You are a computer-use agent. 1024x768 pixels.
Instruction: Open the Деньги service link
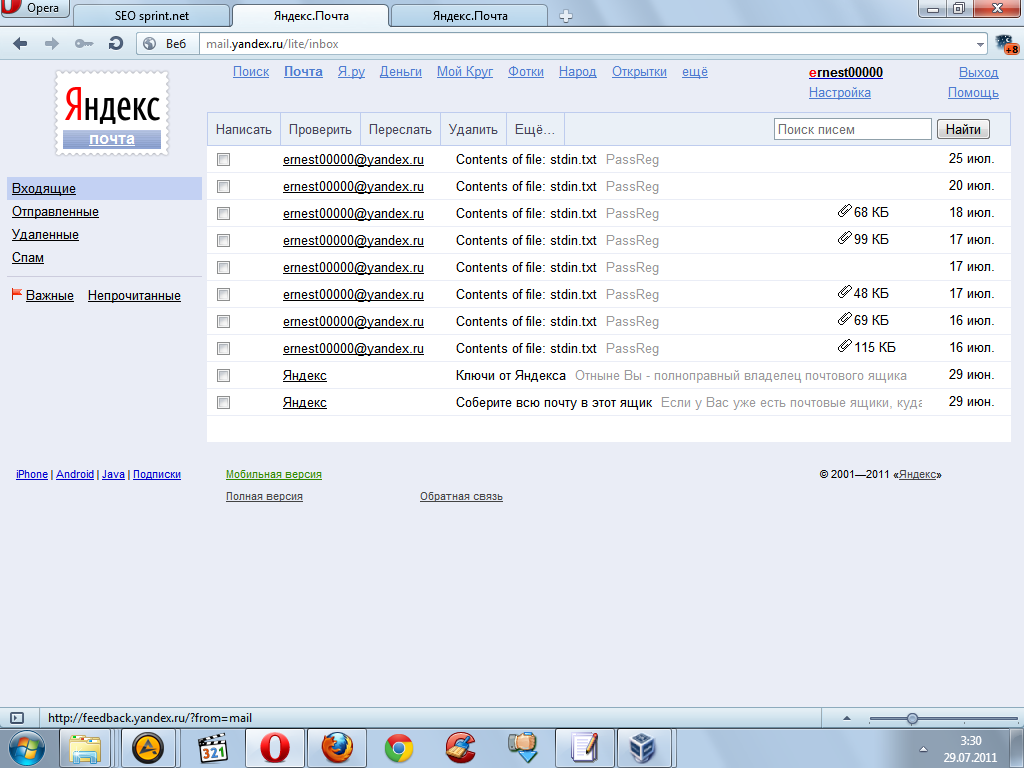(400, 72)
